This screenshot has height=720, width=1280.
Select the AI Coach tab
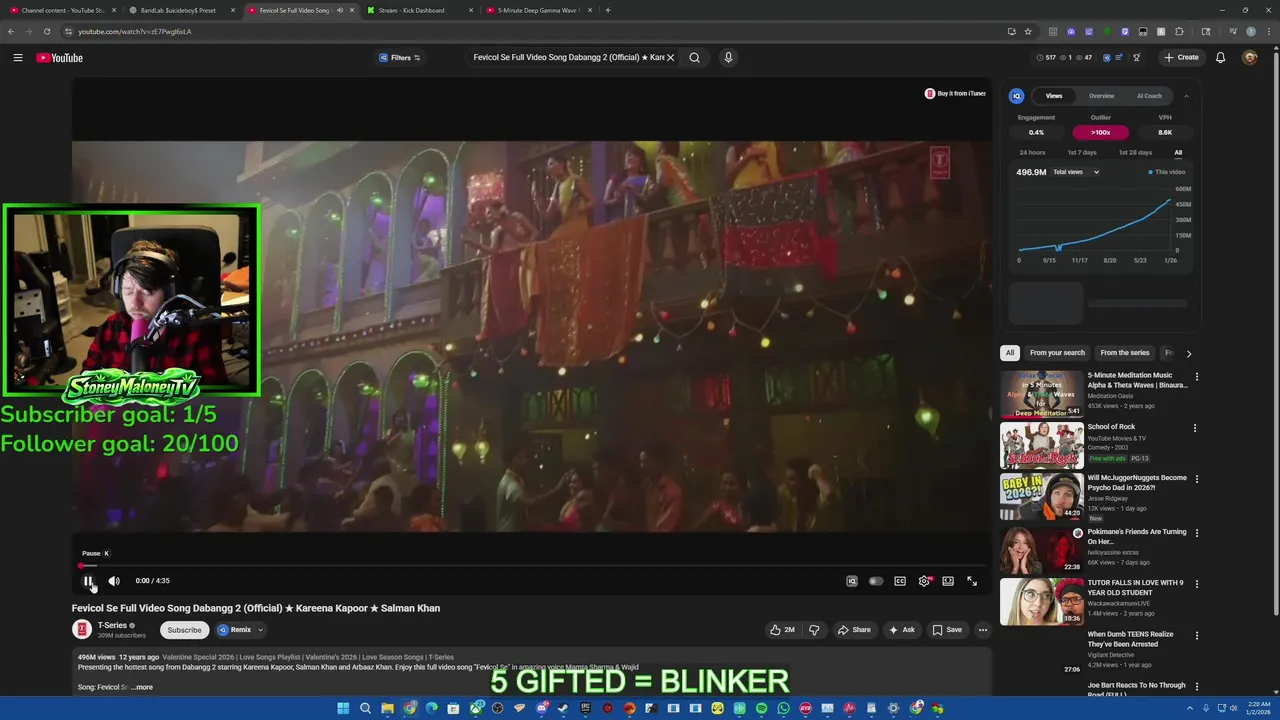click(1149, 96)
